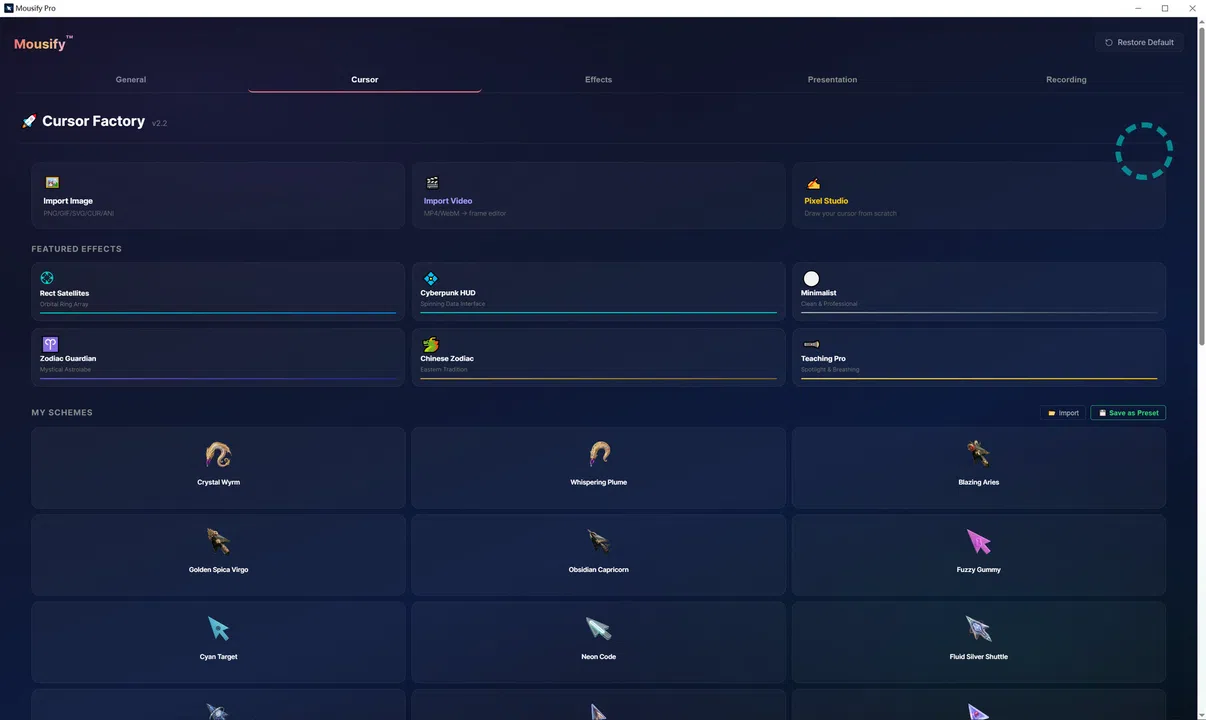Choose the Obsidian Capricorn cursor icon

(599, 542)
